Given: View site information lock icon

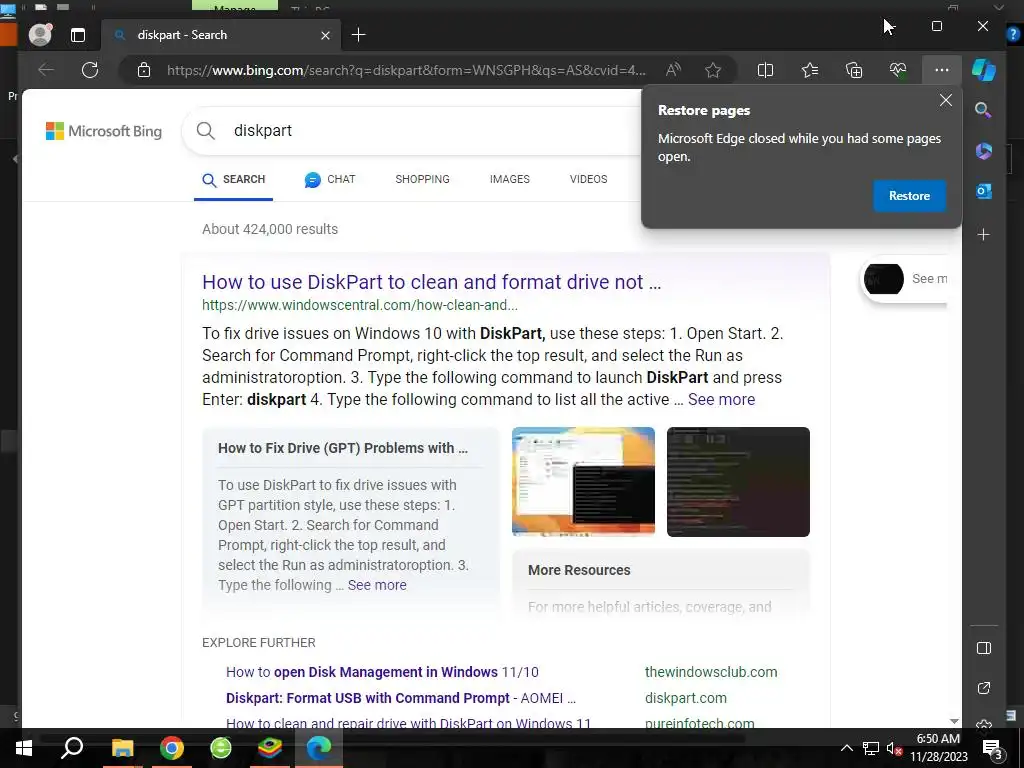Looking at the screenshot, I should pos(144,70).
